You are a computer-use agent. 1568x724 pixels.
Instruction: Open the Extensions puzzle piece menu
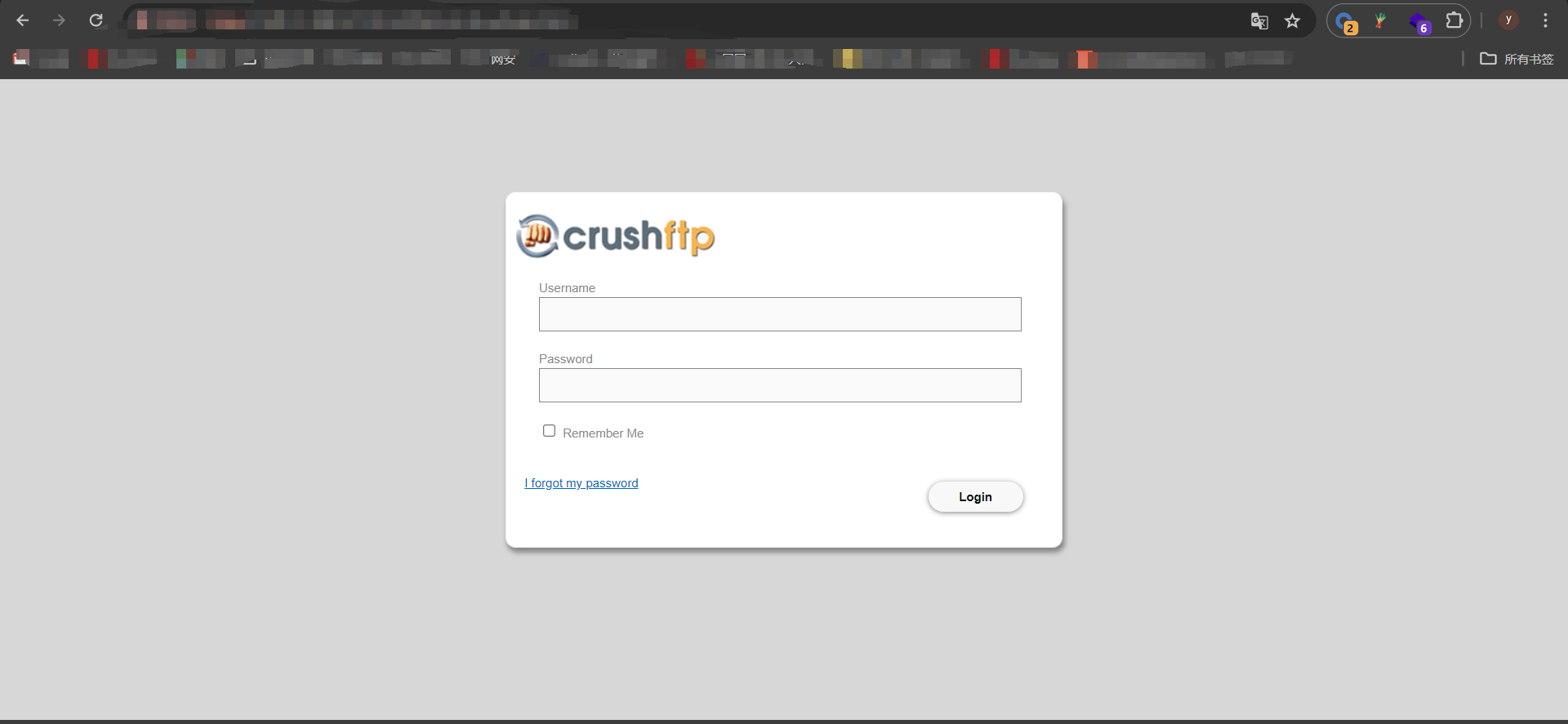(x=1454, y=20)
